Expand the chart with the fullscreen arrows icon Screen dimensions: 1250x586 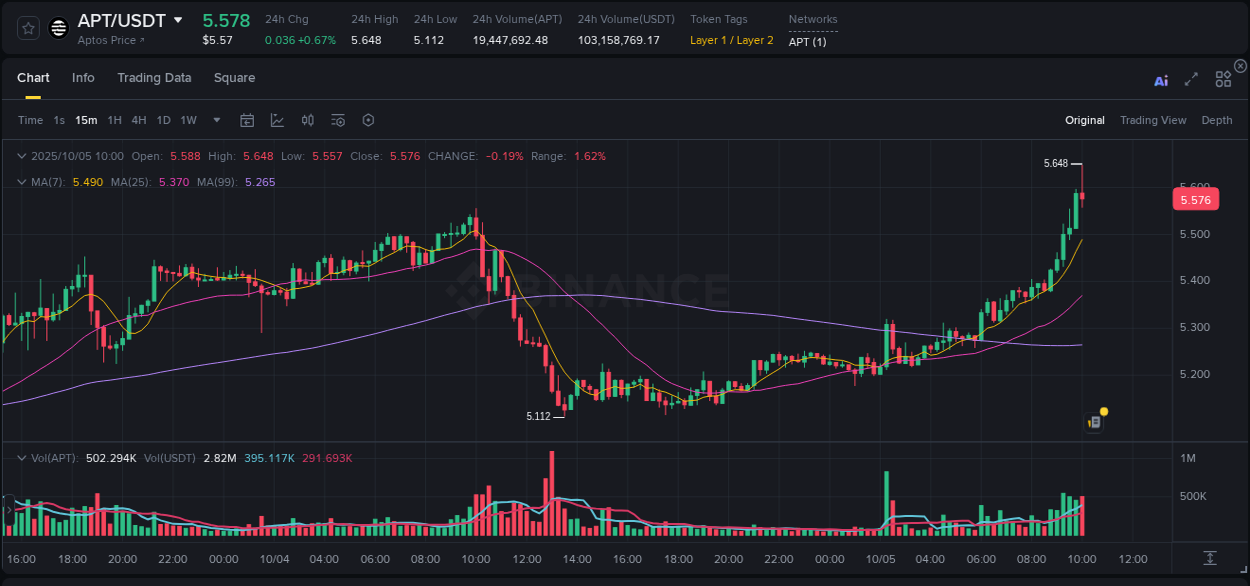tap(1191, 80)
